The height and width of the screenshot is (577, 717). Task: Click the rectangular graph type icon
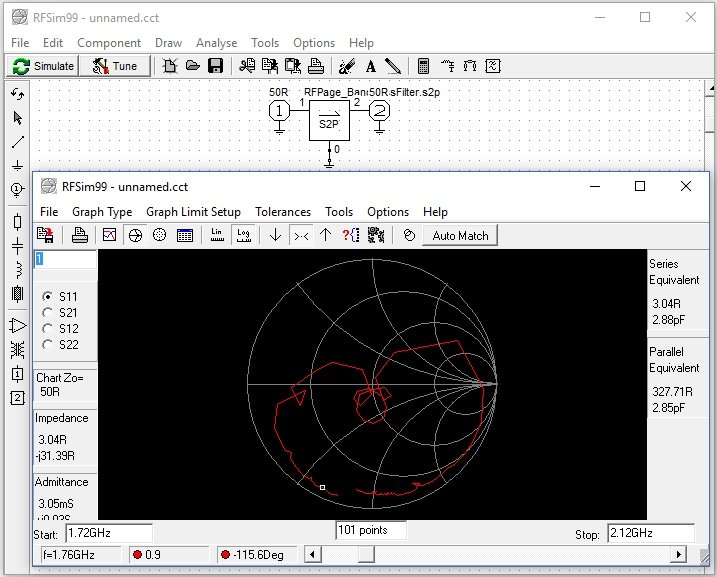click(x=110, y=235)
